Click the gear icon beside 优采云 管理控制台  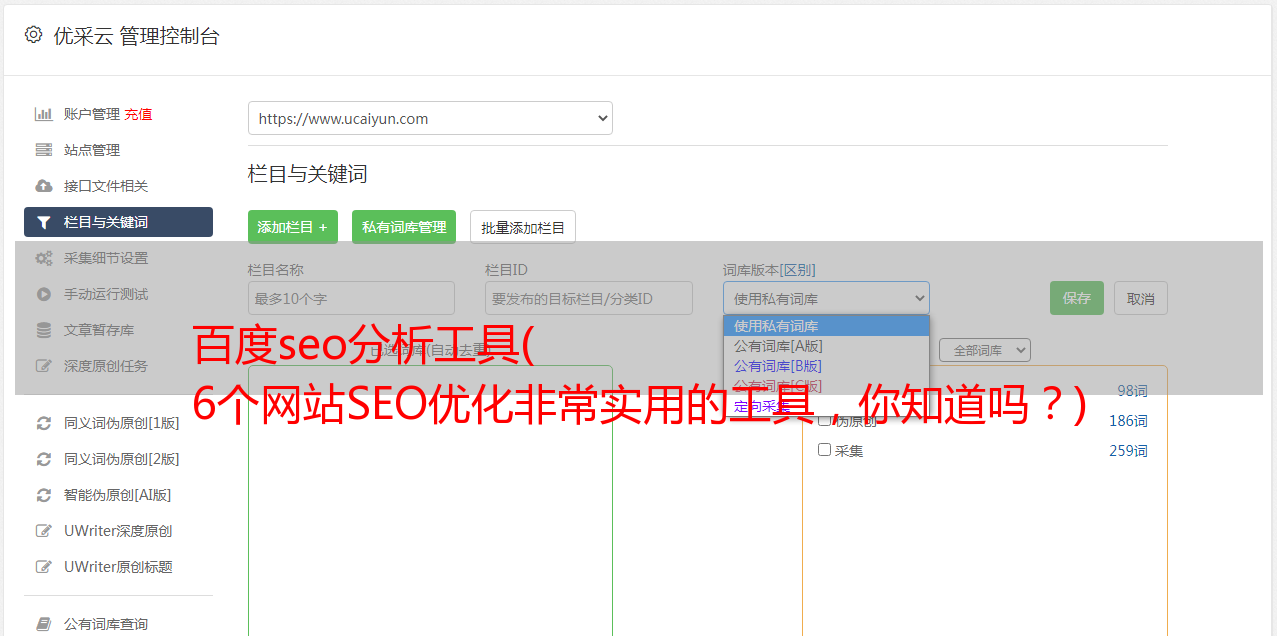pyautogui.click(x=33, y=35)
